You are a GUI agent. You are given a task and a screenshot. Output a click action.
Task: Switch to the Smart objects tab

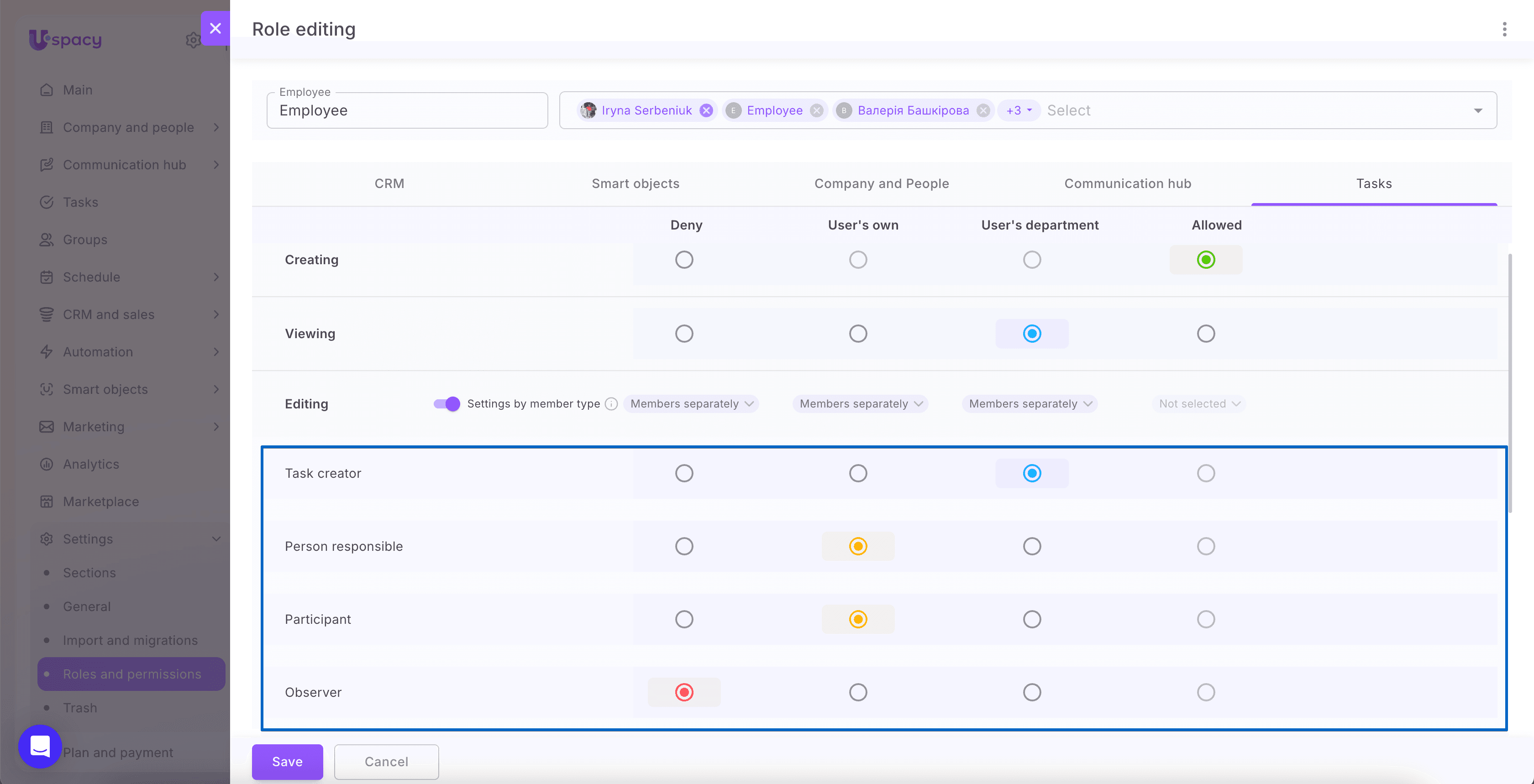click(636, 183)
